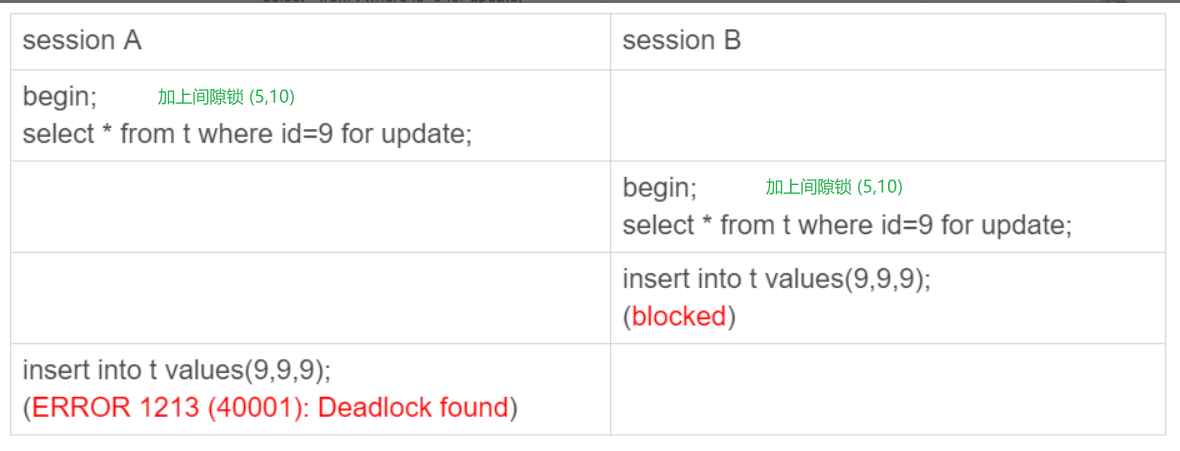Click the "session B" column header

(x=681, y=41)
